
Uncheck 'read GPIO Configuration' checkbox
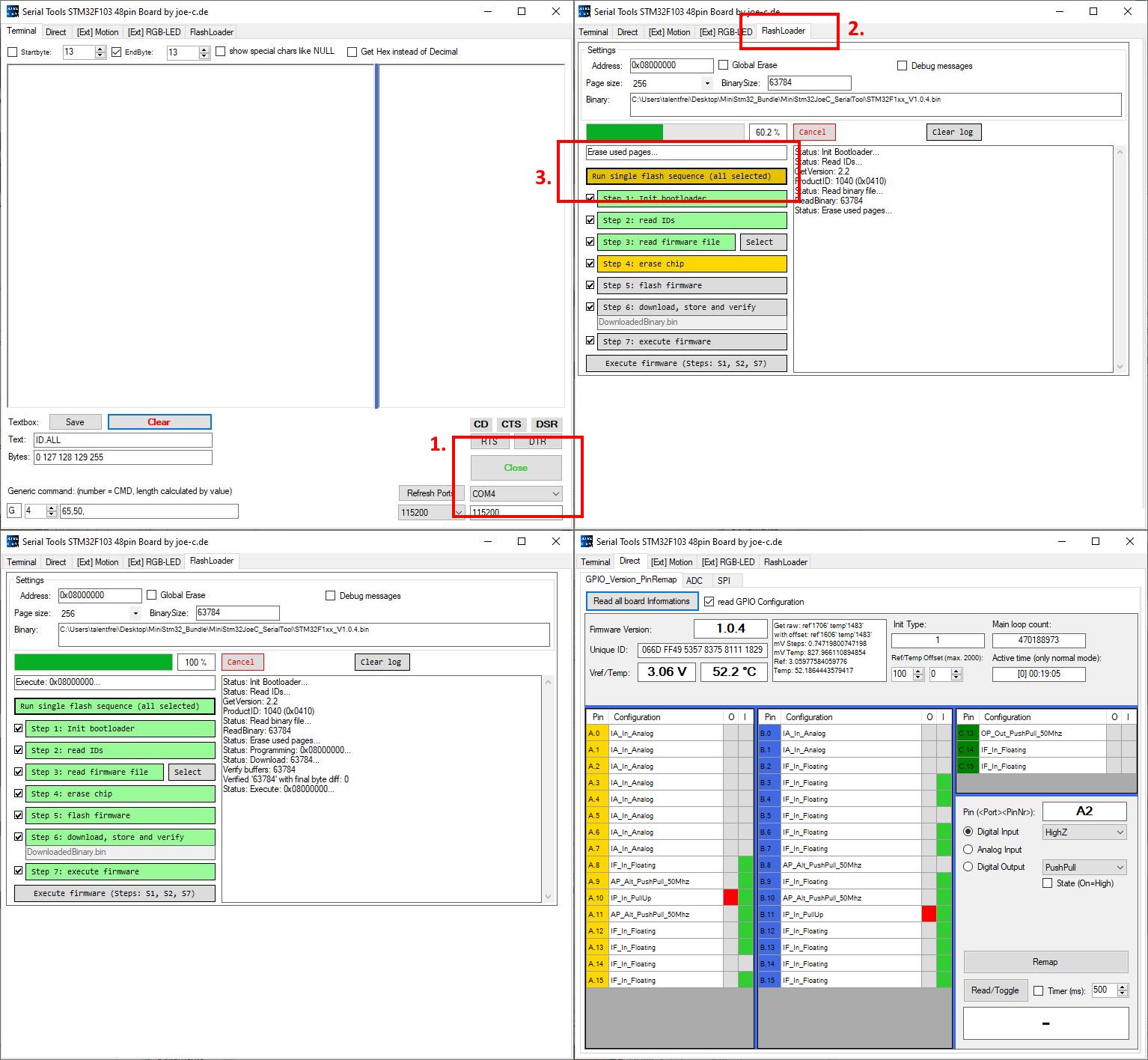coord(709,602)
